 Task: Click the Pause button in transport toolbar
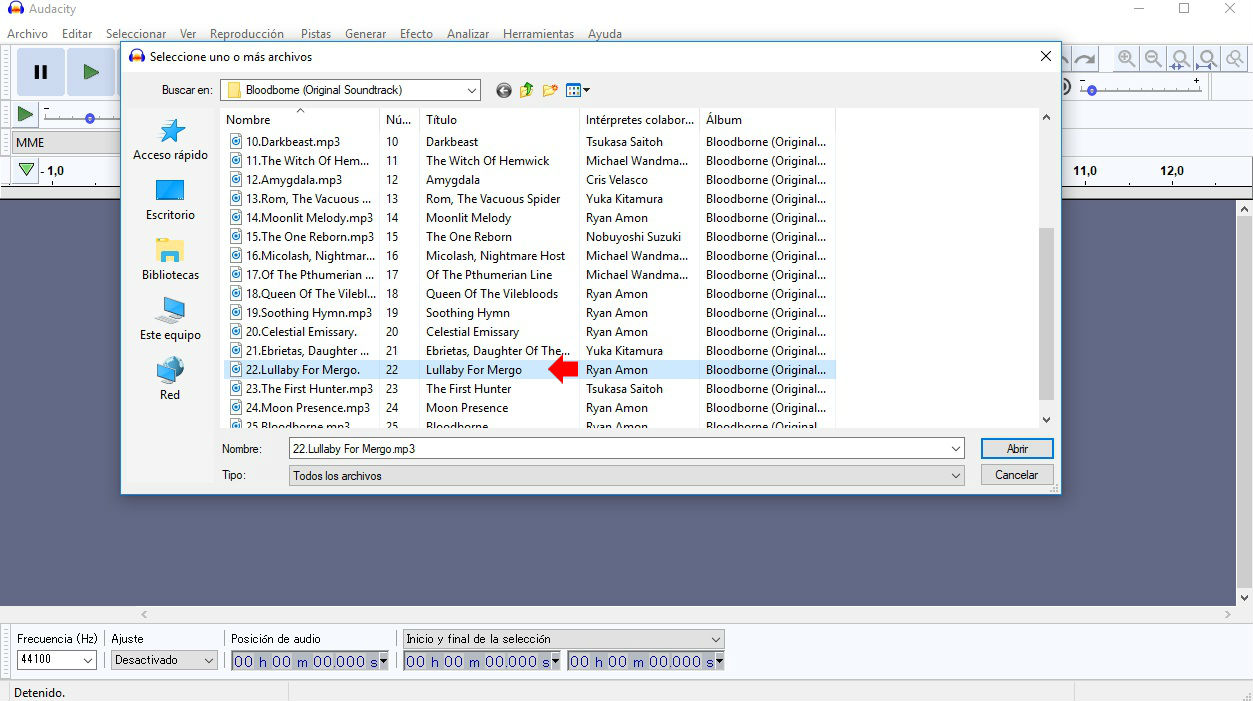coord(41,72)
